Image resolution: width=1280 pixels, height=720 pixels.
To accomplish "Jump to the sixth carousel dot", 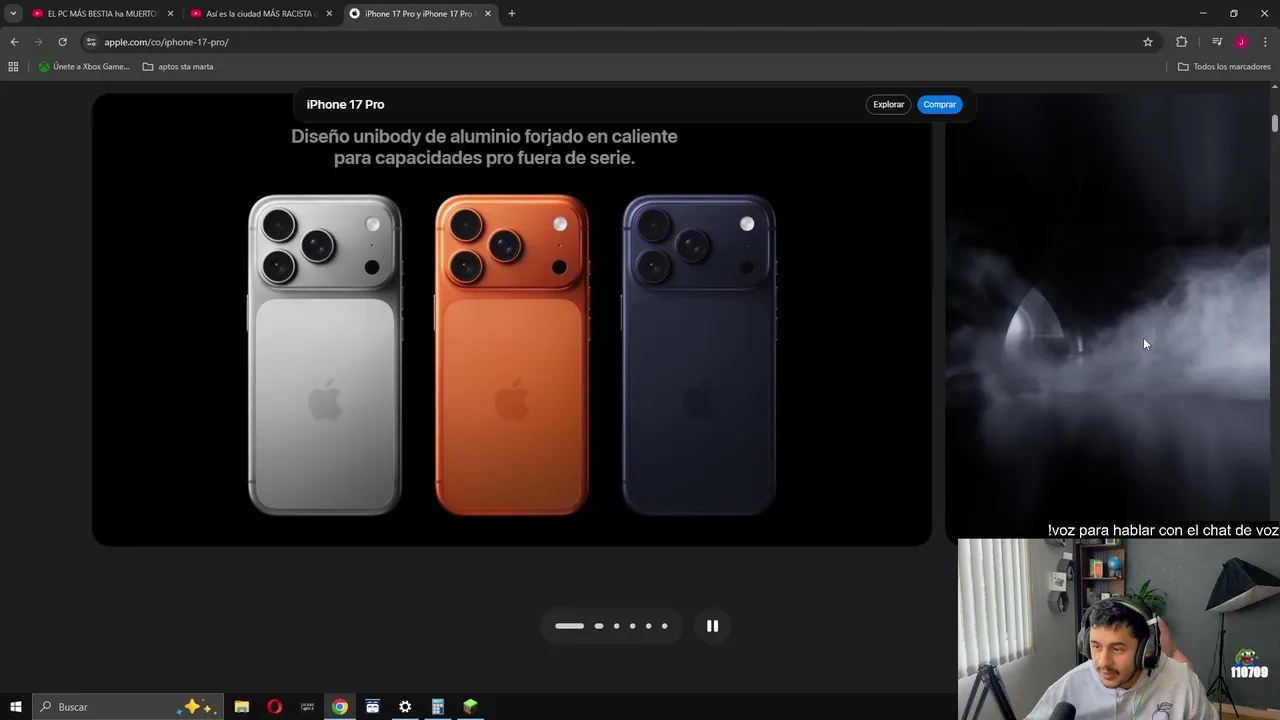I will click(664, 626).
